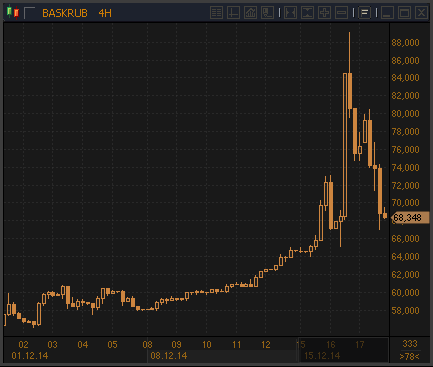Open the data table view icon

pos(216,13)
